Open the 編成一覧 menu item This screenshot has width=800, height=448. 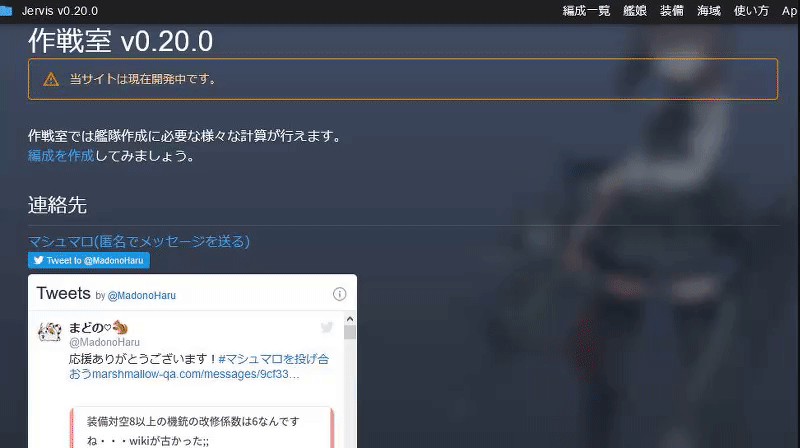[x=586, y=11]
